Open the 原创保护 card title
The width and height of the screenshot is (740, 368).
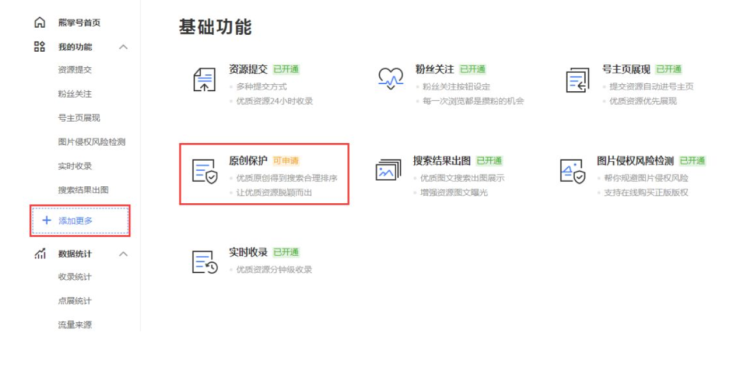pyautogui.click(x=248, y=161)
